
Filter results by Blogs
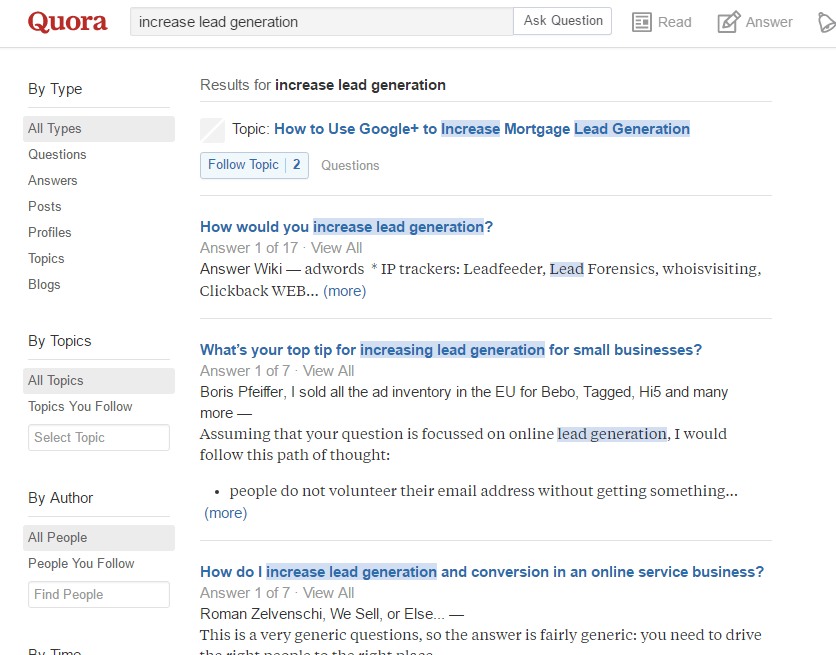pos(44,285)
